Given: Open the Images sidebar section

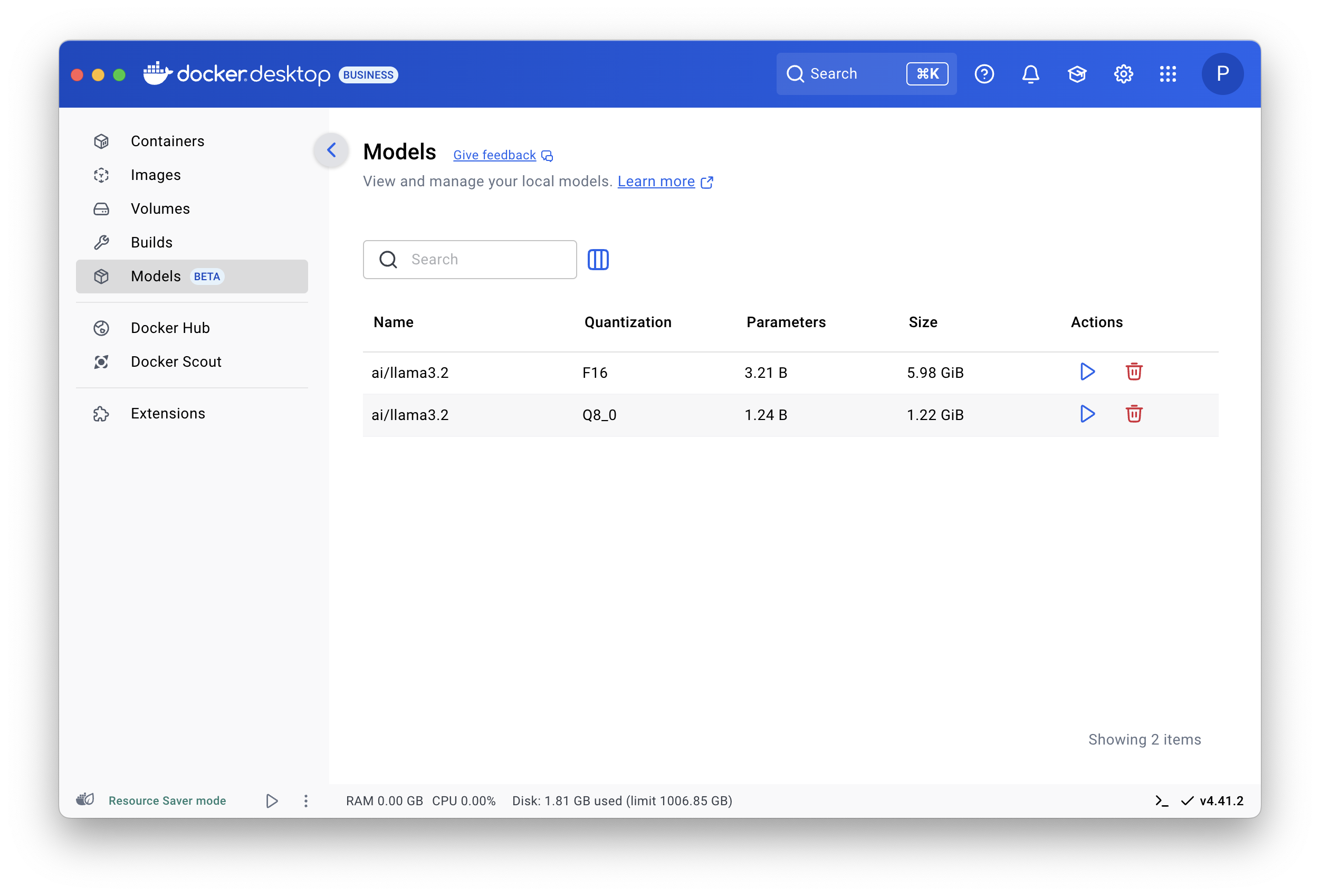Looking at the screenshot, I should 192,175.
